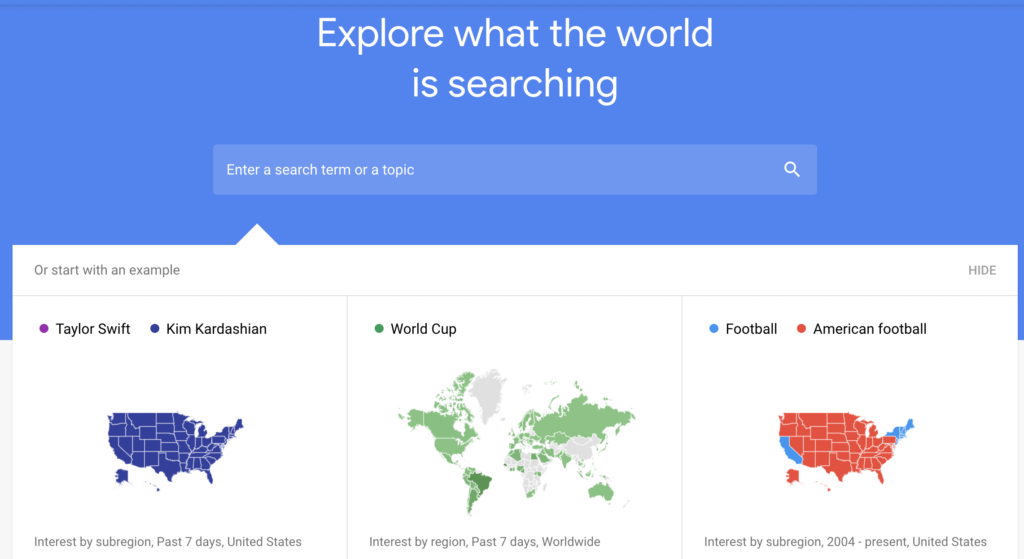This screenshot has height=559, width=1024.
Task: Focus the search term or topic field
Action: tap(515, 170)
